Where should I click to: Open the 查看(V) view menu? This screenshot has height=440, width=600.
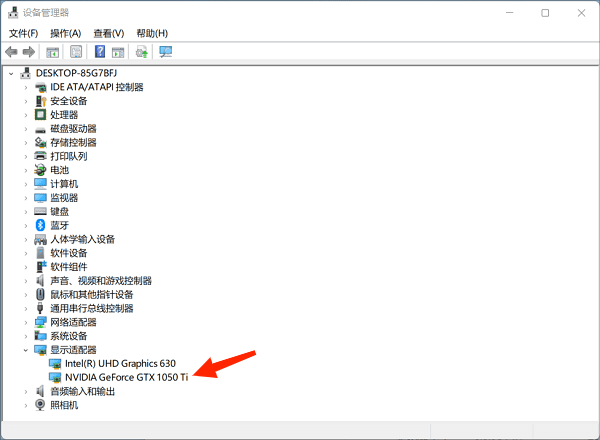tap(109, 33)
